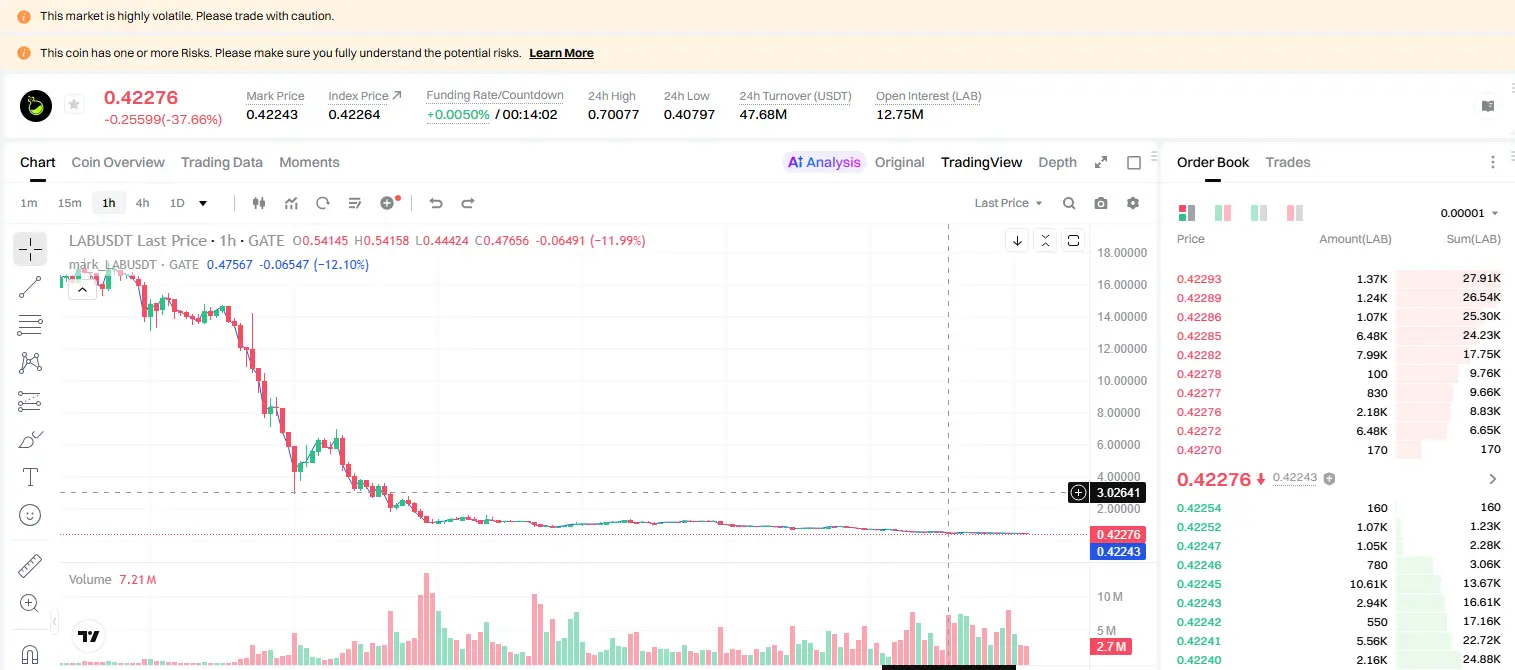Open the indicators menu

click(291, 203)
